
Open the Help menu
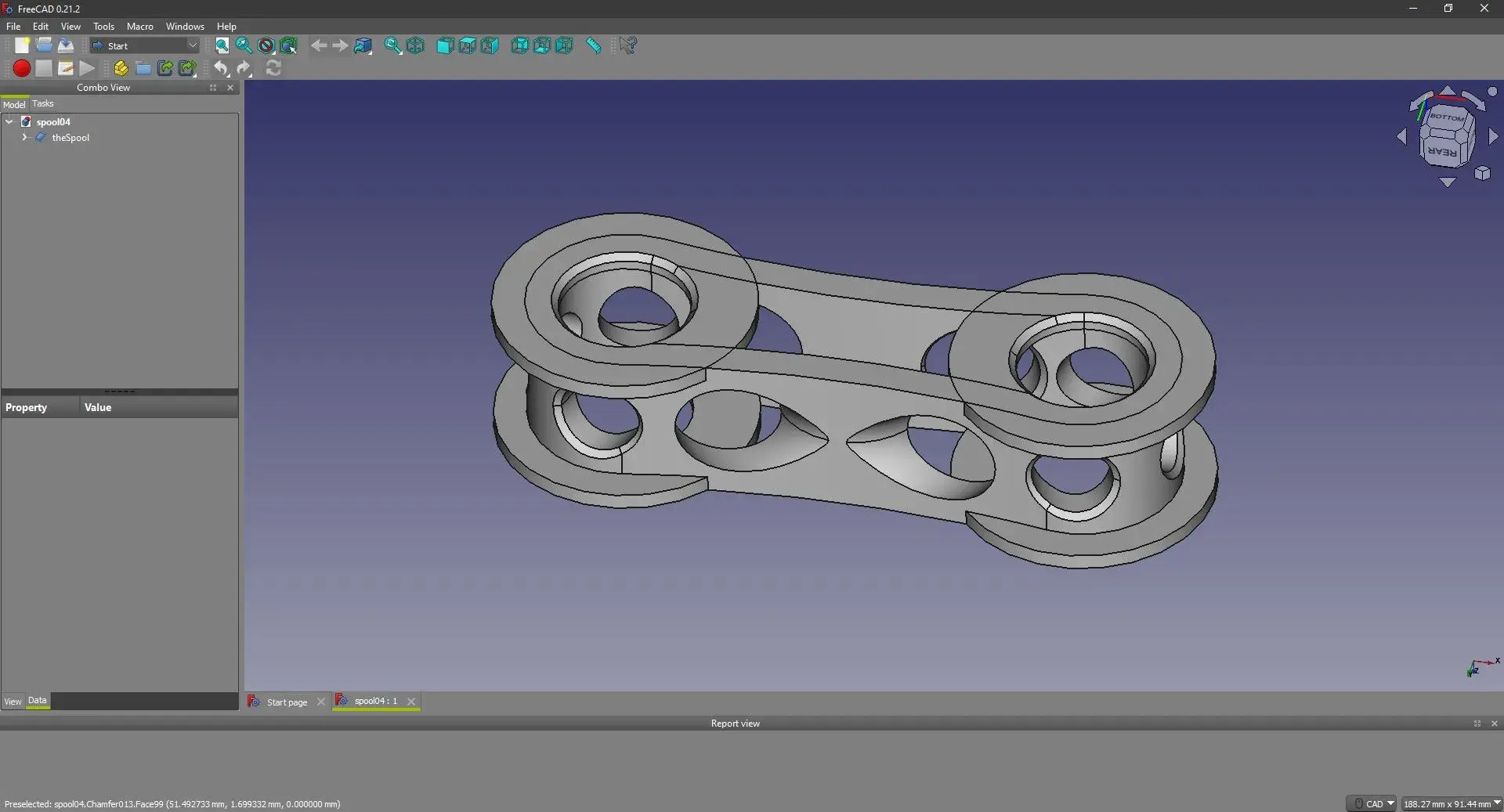pos(226,26)
